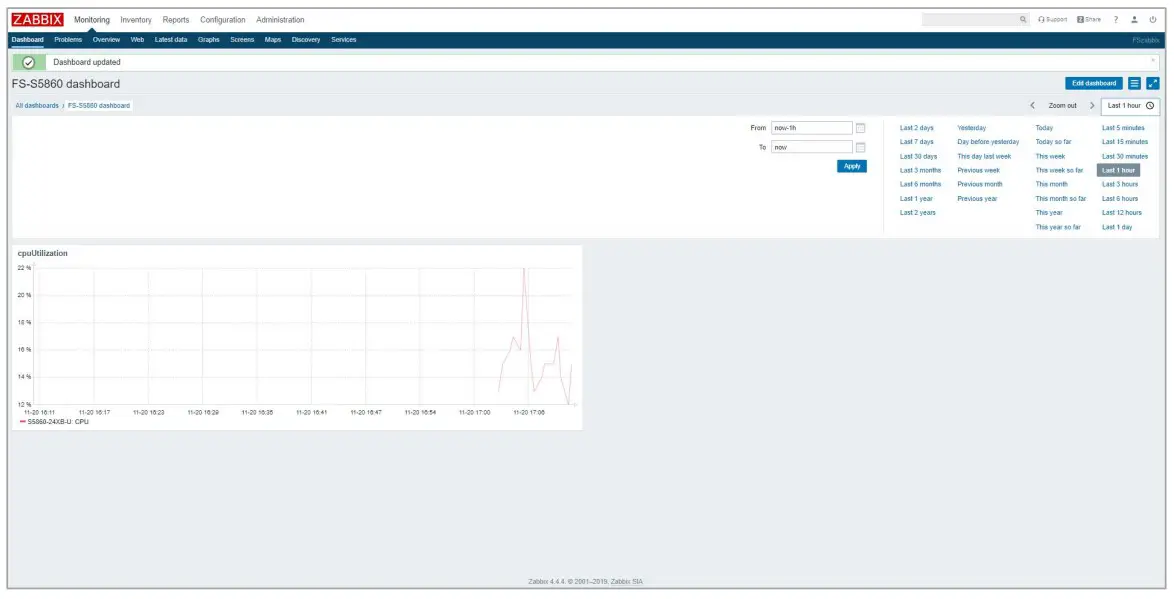Screen dimensions: 1174x599
Task: Open the Screens submenu
Action: 242,40
